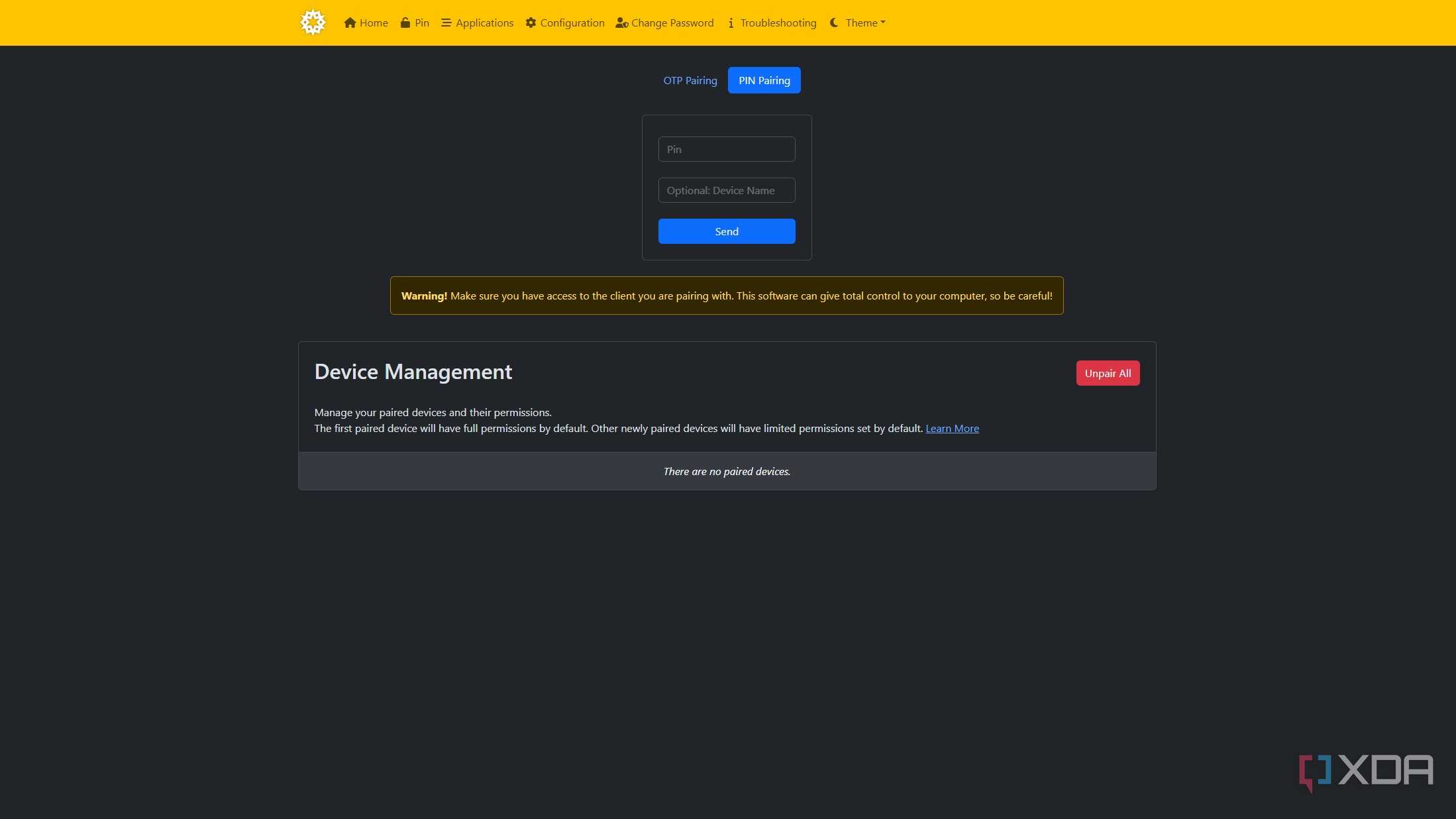
Task: Click the Home house icon
Action: coord(350,23)
